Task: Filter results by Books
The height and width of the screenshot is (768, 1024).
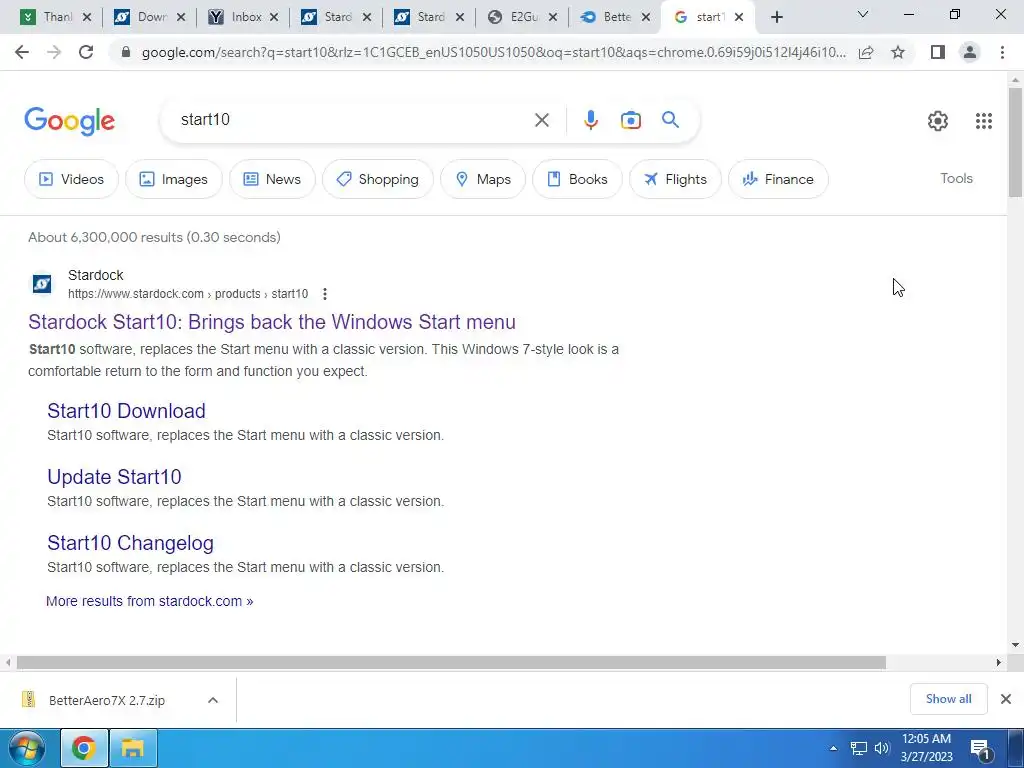Action: [577, 179]
